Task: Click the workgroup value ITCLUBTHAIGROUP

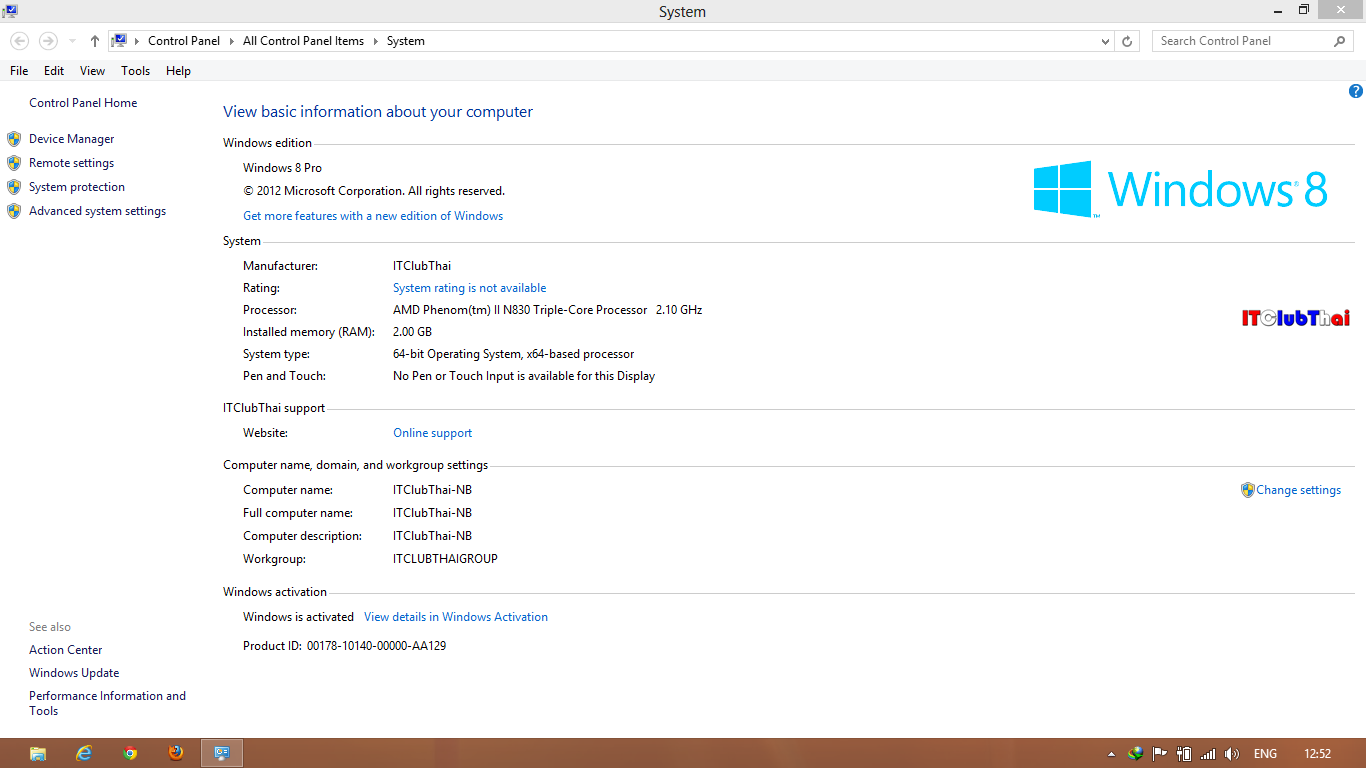Action: tap(445, 559)
